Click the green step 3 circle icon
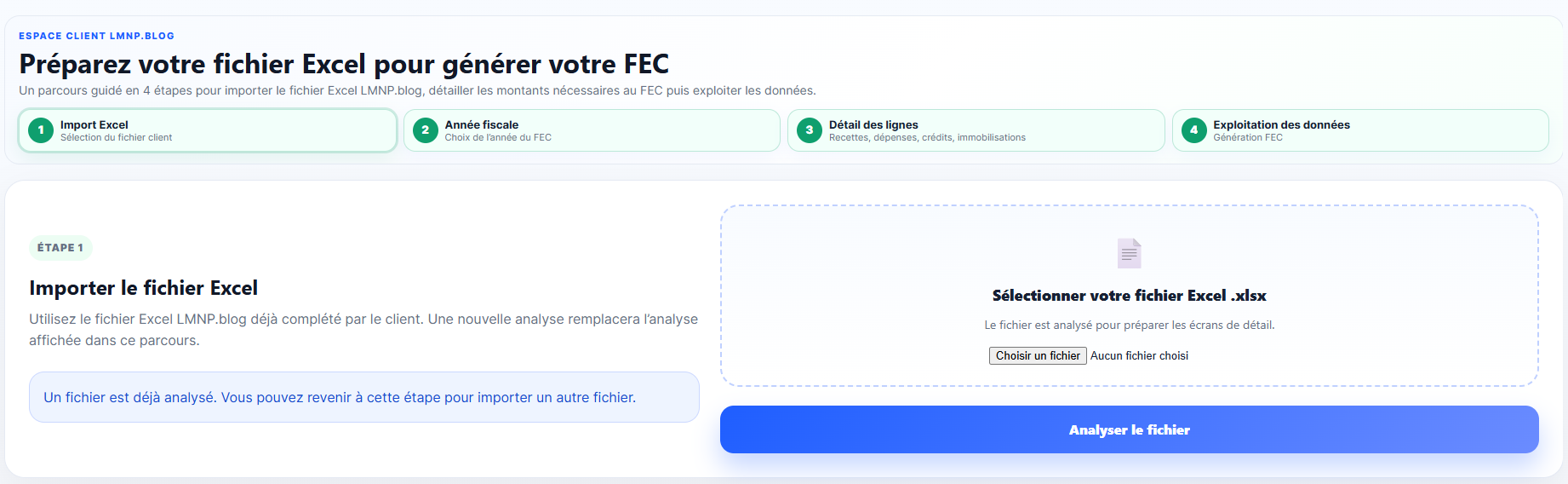Viewport: 1568px width, 484px height. click(x=810, y=130)
